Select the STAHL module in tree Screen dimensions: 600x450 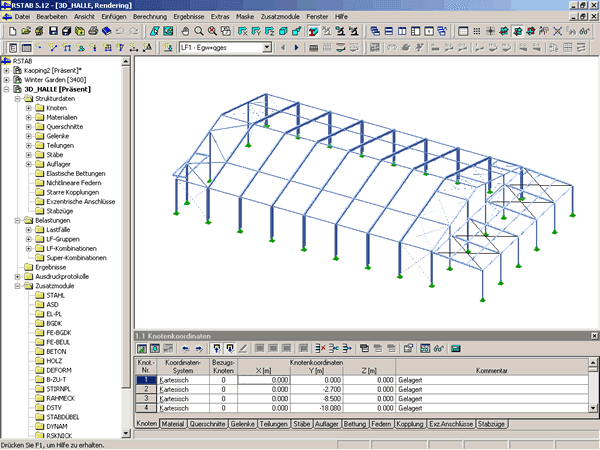[x=55, y=295]
